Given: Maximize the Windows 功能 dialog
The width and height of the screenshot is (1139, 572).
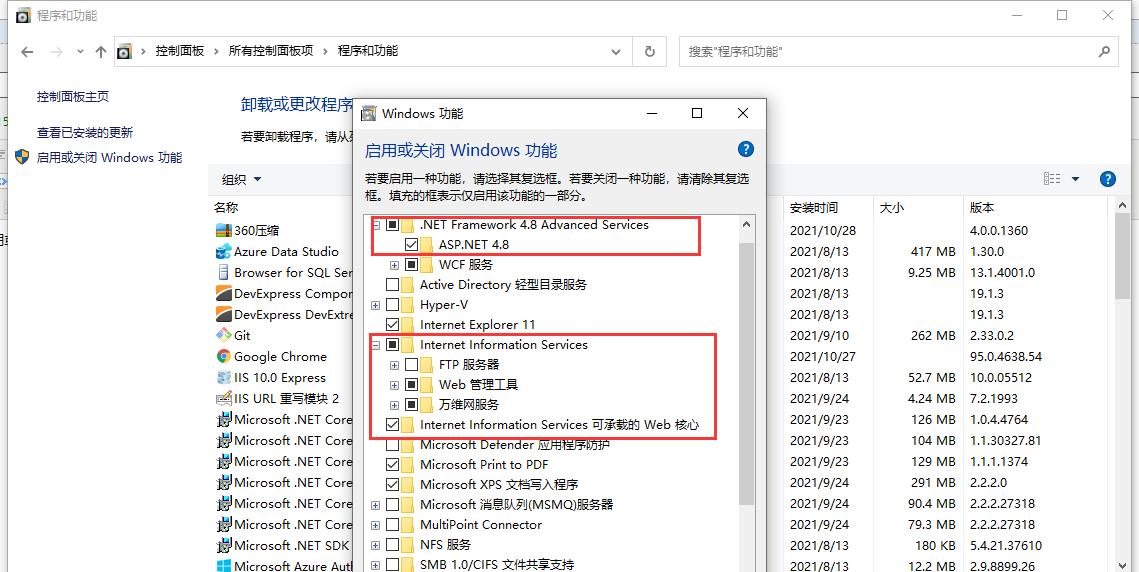Looking at the screenshot, I should point(697,113).
